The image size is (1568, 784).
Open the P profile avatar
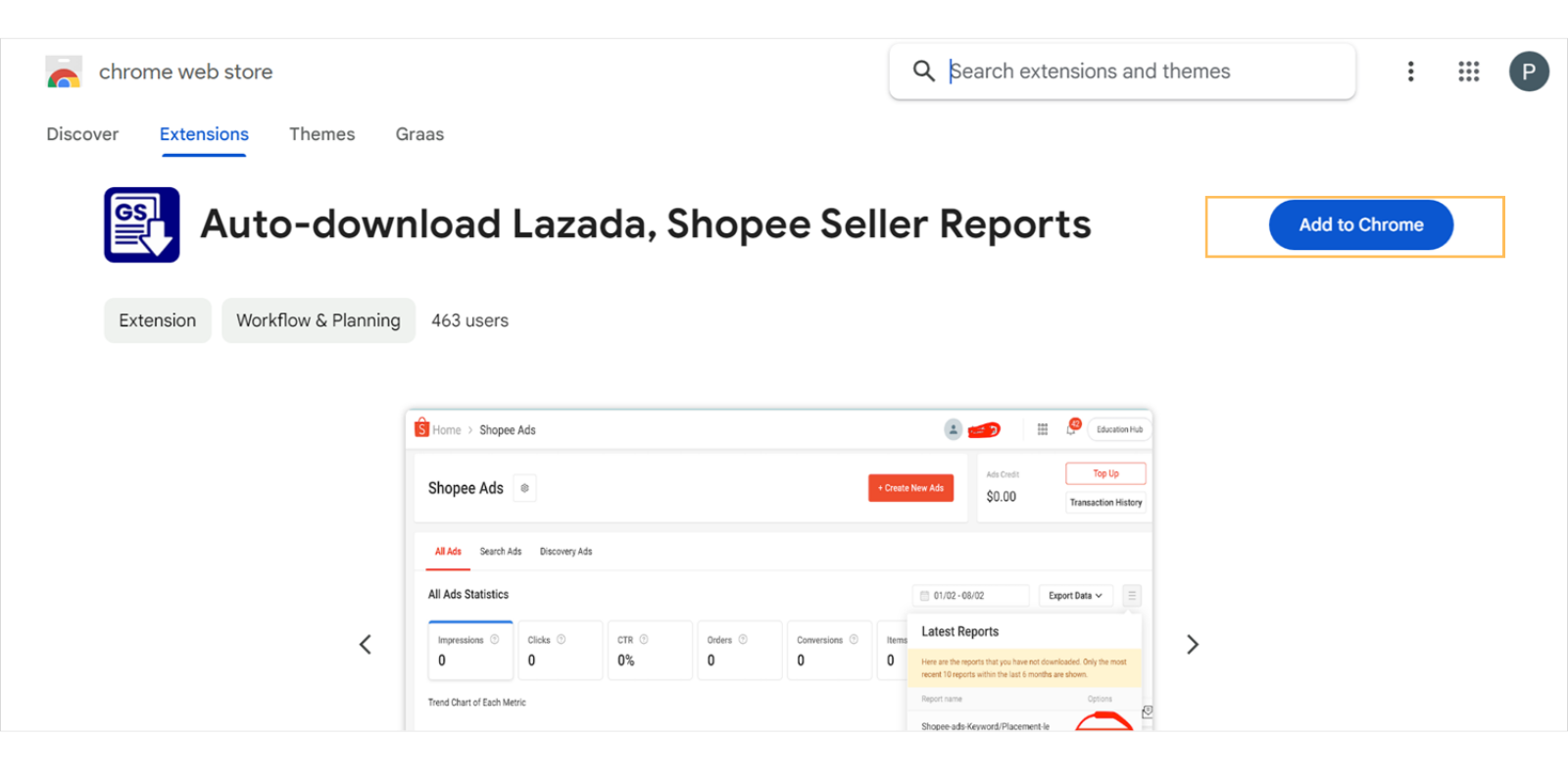(1529, 72)
